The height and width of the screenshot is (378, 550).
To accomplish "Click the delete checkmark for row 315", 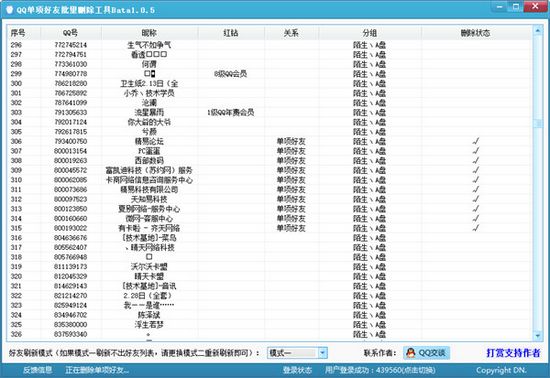I will click(475, 228).
